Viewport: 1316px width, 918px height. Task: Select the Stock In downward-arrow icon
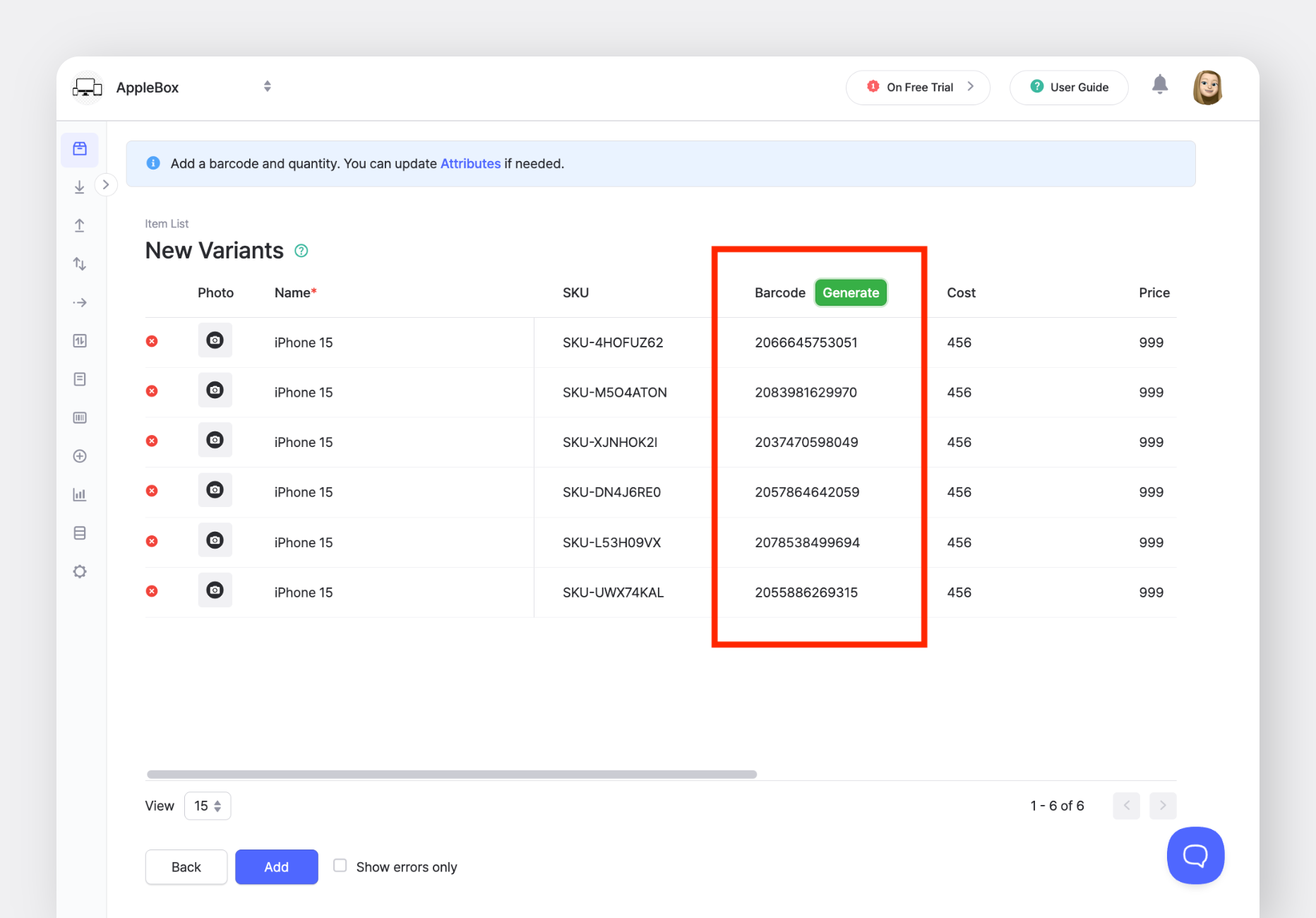(x=80, y=186)
